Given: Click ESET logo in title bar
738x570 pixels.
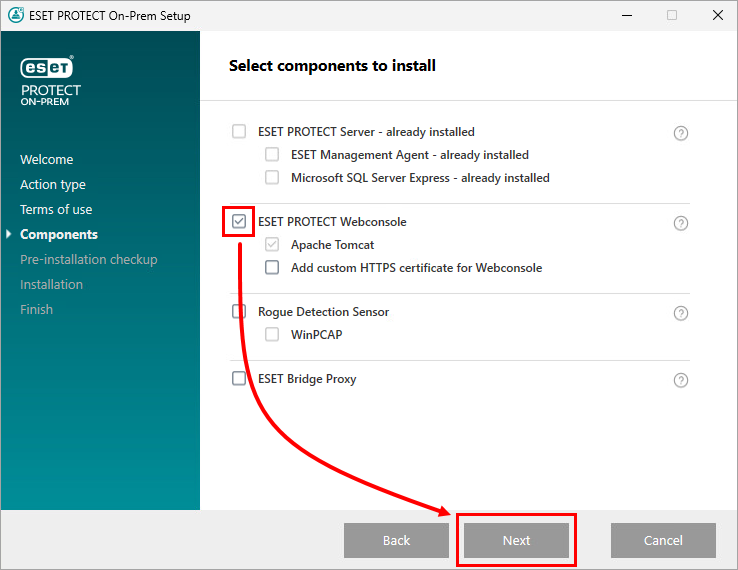Looking at the screenshot, I should (x=16, y=16).
